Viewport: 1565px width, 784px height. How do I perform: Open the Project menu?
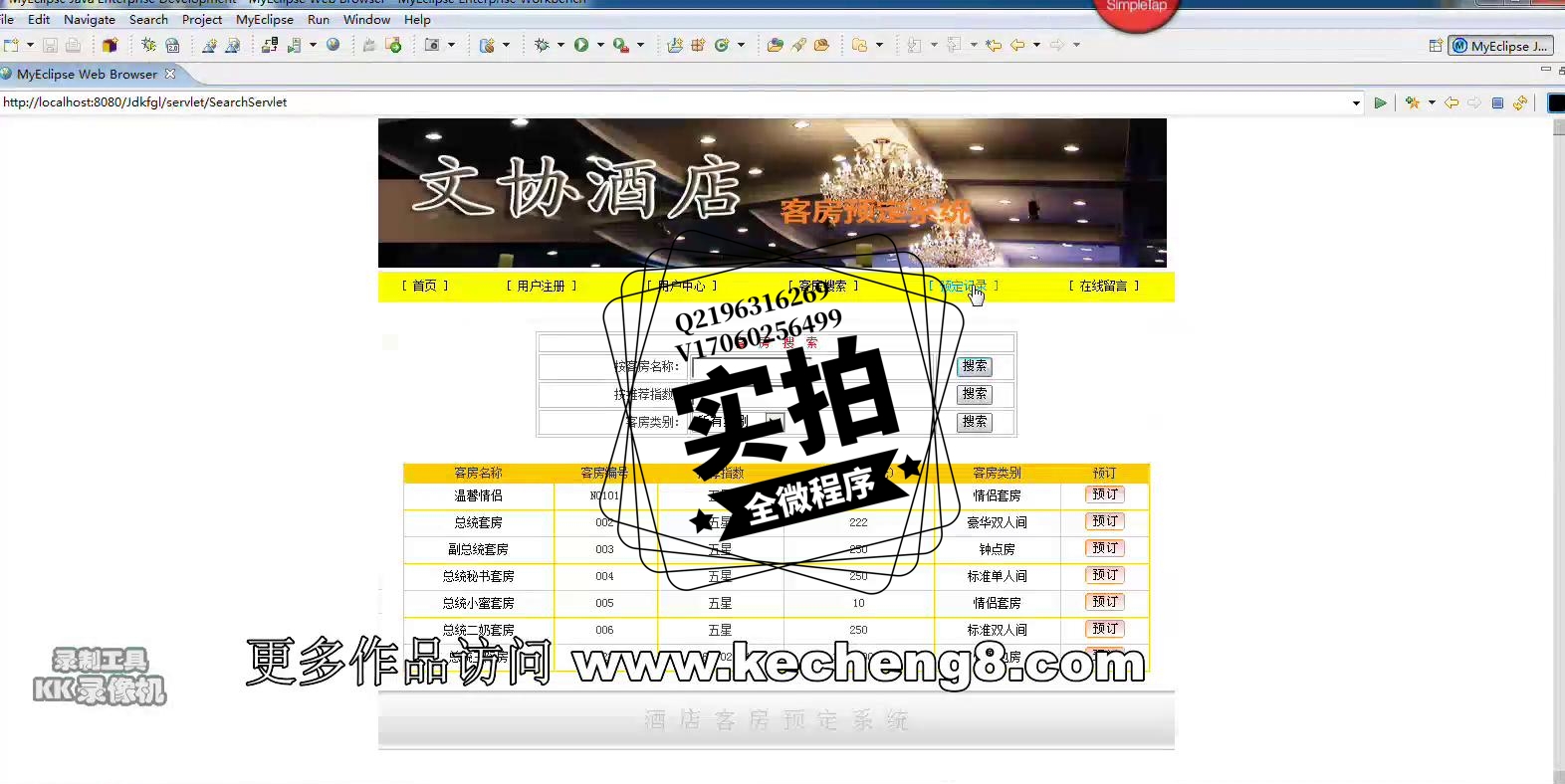pos(202,19)
